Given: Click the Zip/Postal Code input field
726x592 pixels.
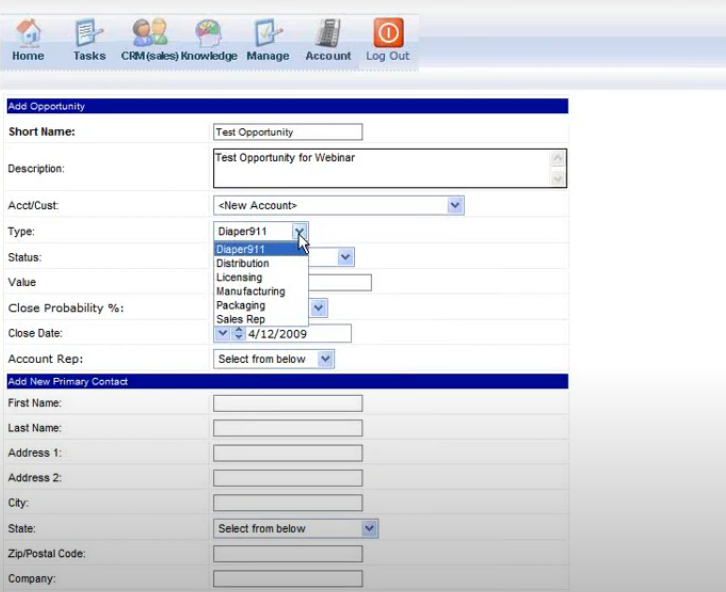Looking at the screenshot, I should coord(288,554).
